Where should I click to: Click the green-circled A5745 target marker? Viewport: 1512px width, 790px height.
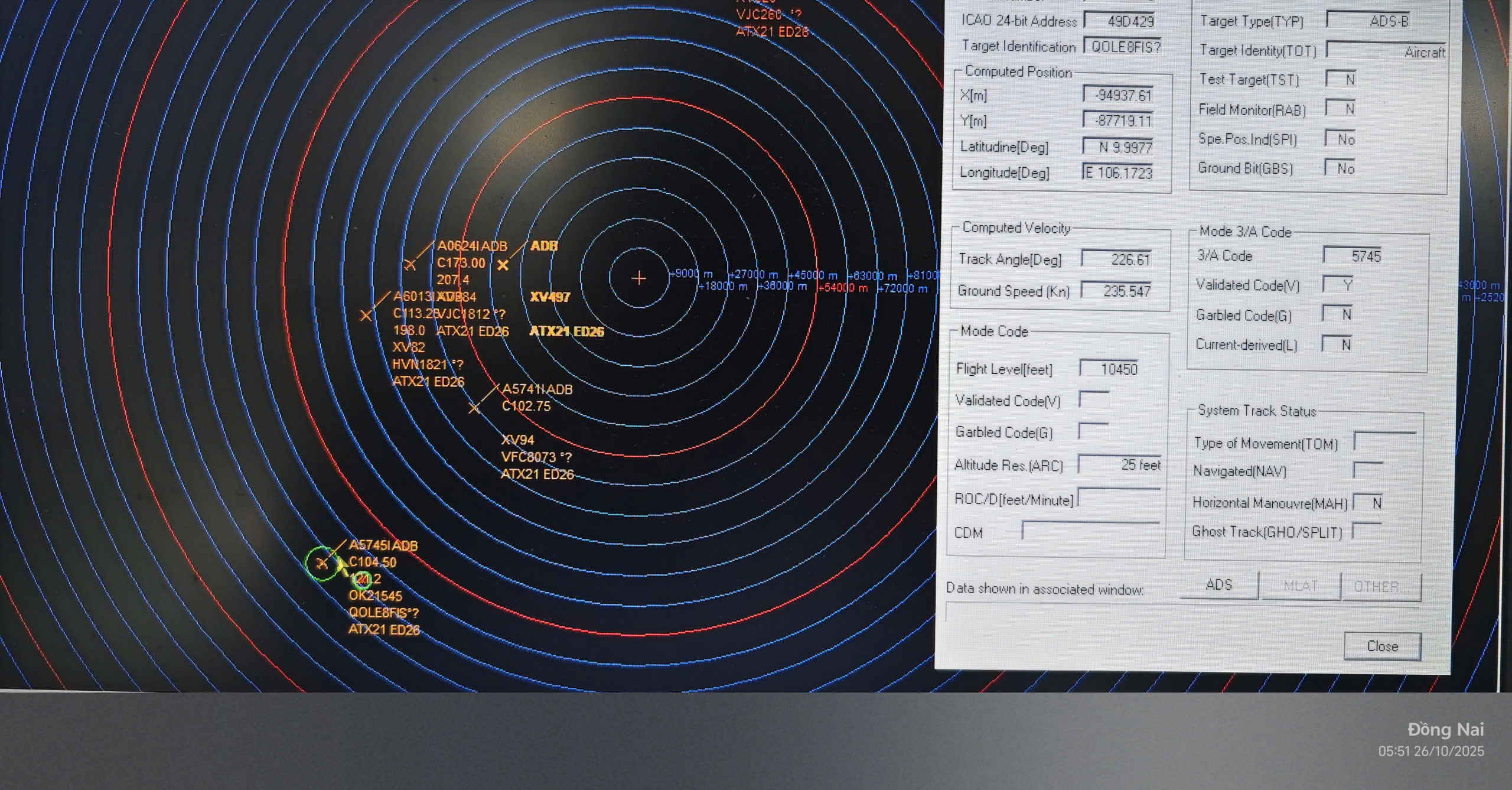pos(322,564)
